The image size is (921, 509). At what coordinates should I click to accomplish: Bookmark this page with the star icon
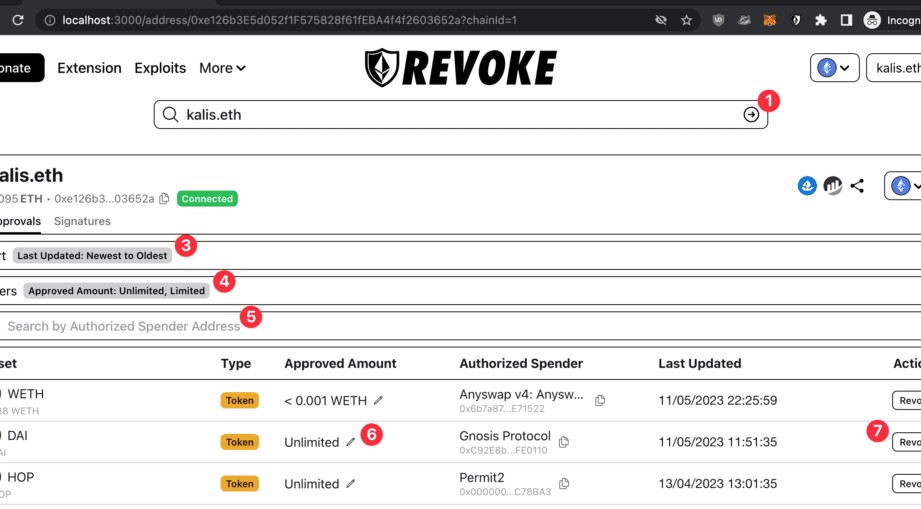coord(686,20)
